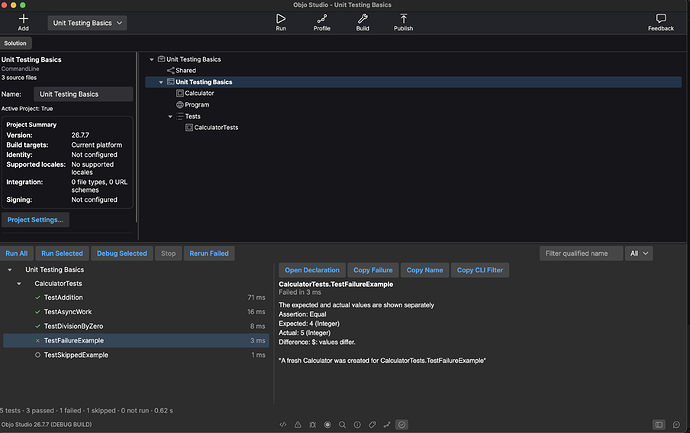Click Run All tests button

[17, 253]
